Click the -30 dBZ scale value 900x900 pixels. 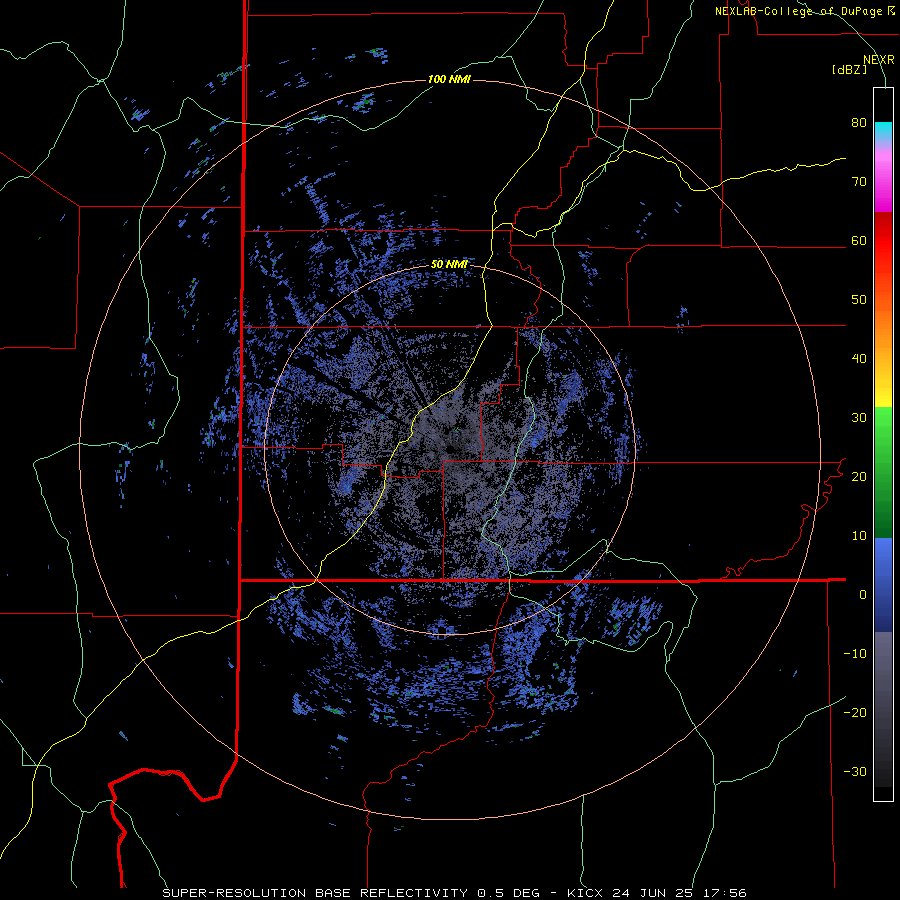pyautogui.click(x=855, y=771)
